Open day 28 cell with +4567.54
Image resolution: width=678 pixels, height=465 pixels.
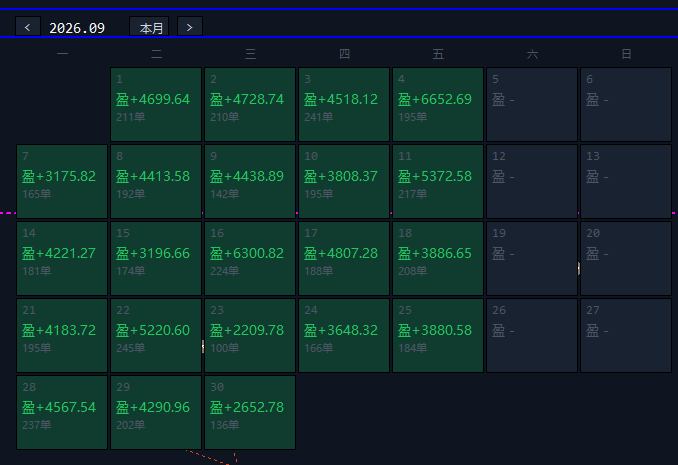(62, 412)
